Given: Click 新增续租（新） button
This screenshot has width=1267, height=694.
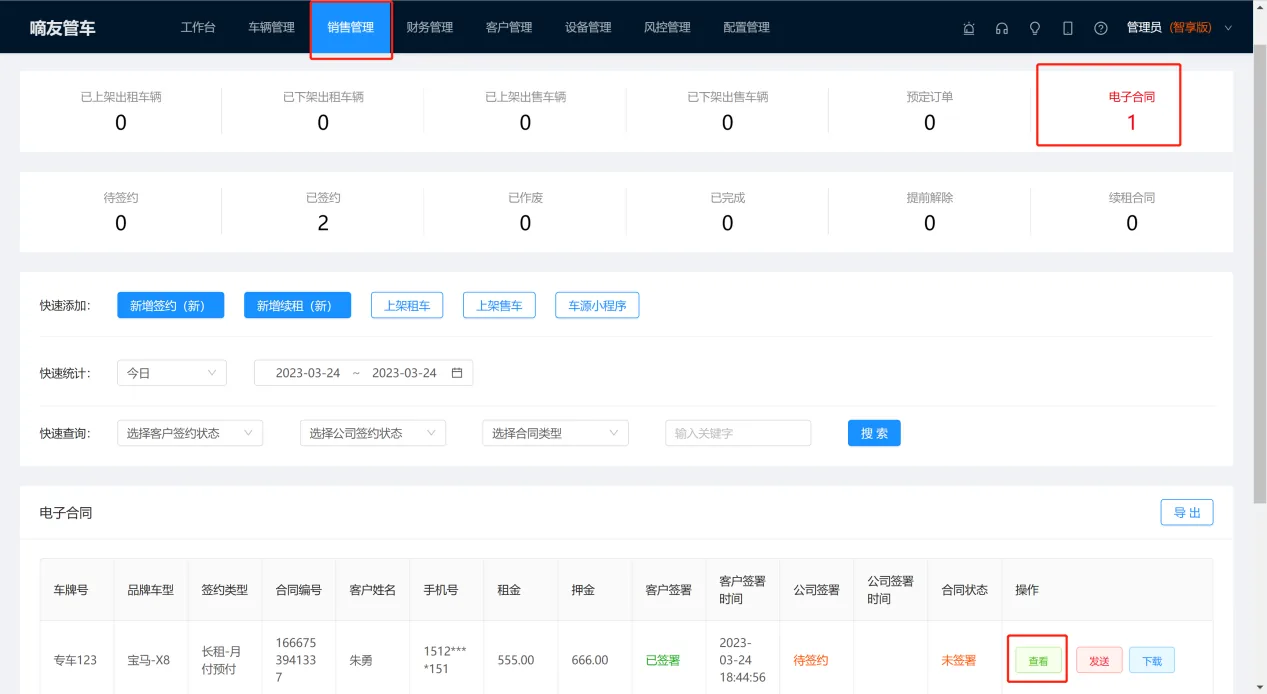Looking at the screenshot, I should [x=297, y=306].
